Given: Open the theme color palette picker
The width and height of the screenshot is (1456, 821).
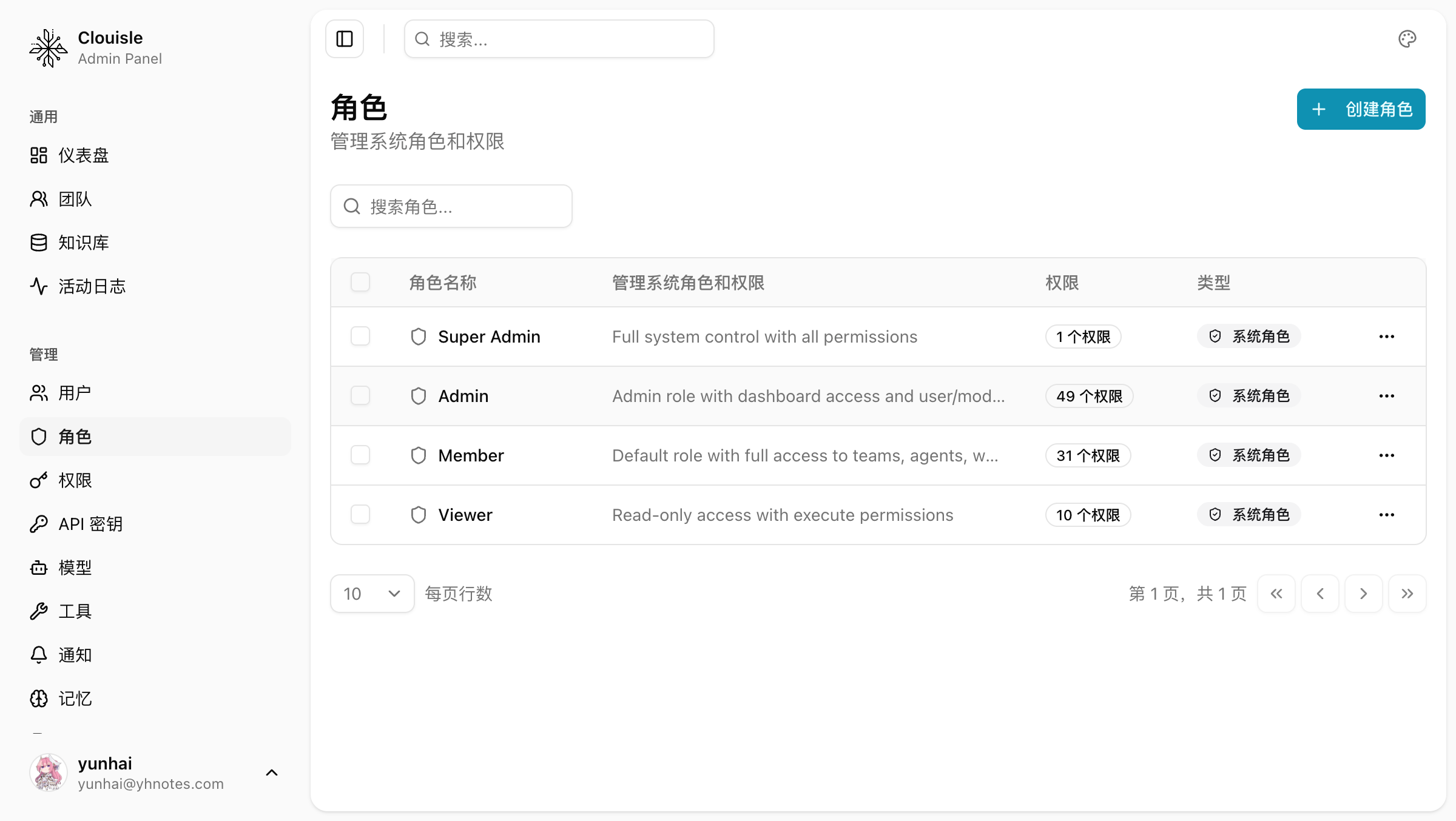Looking at the screenshot, I should (x=1407, y=39).
